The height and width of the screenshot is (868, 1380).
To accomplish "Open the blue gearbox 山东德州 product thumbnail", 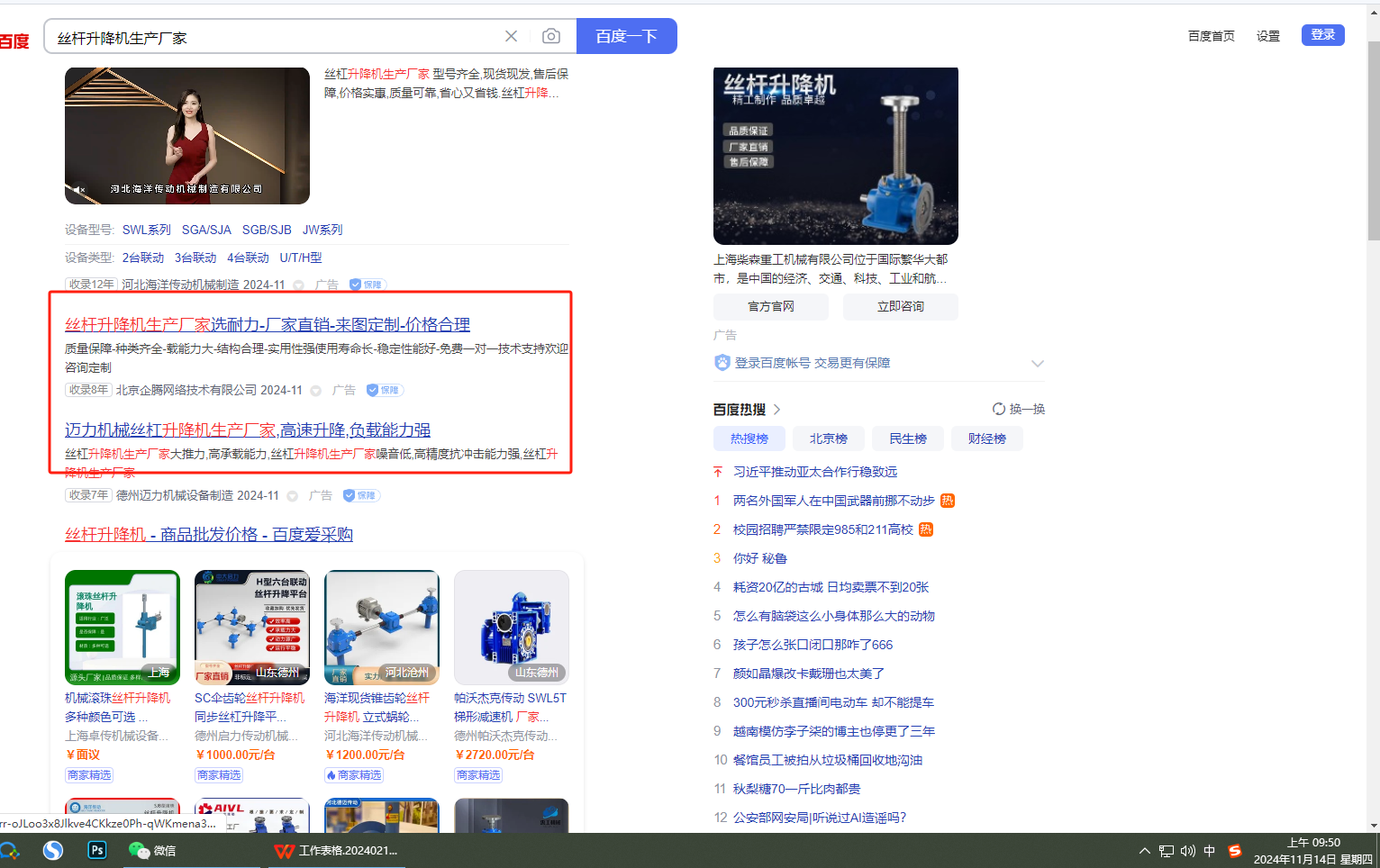I will pyautogui.click(x=512, y=628).
